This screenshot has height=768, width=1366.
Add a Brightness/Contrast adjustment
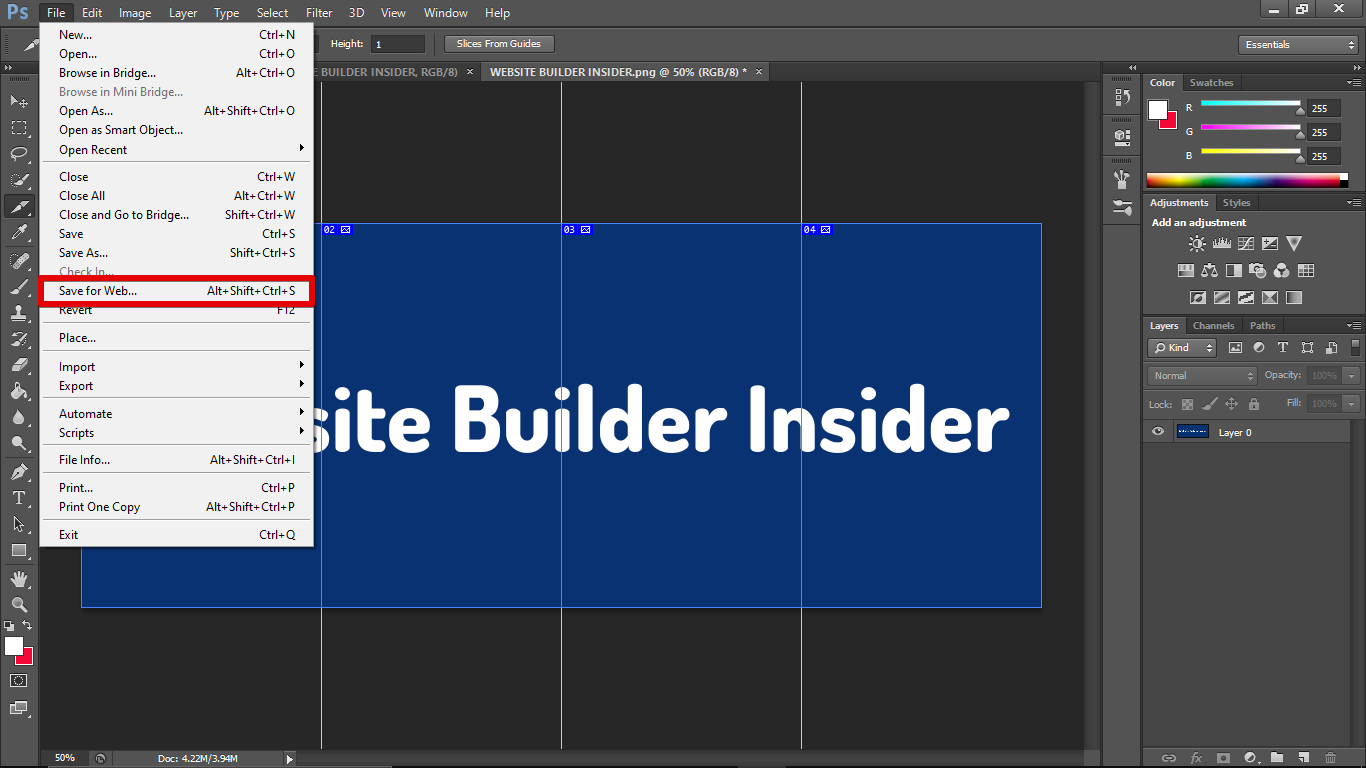pos(1197,244)
